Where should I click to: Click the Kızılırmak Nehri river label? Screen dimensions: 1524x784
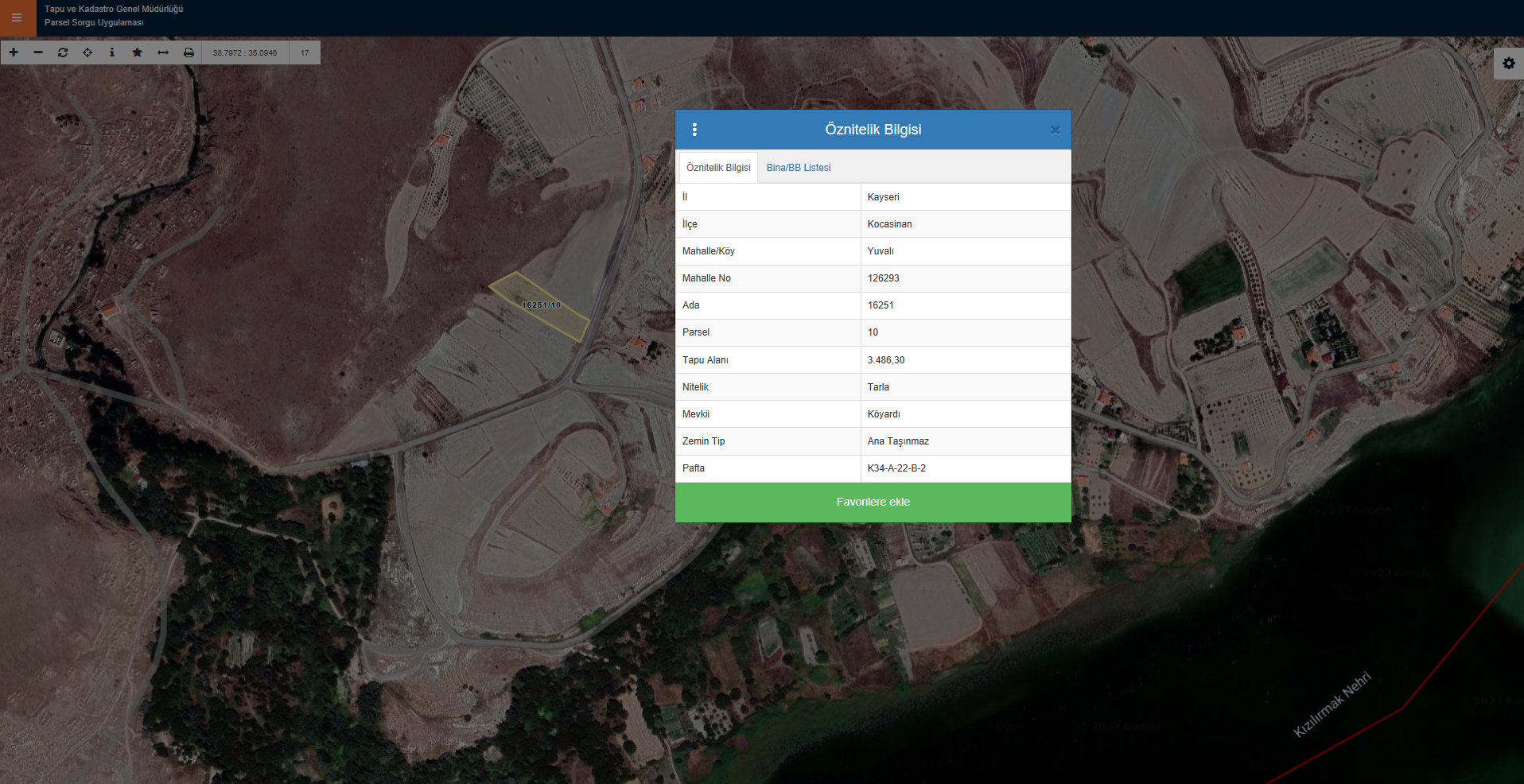click(x=1332, y=705)
